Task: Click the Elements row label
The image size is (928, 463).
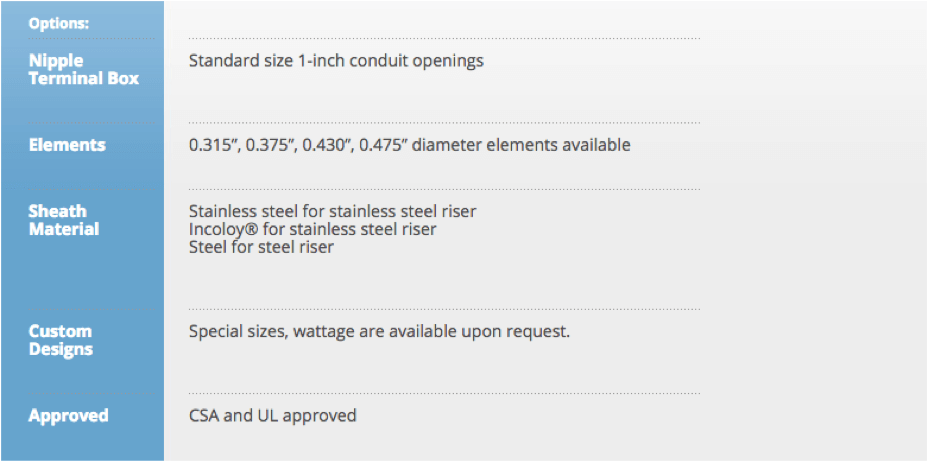Action: click(67, 145)
